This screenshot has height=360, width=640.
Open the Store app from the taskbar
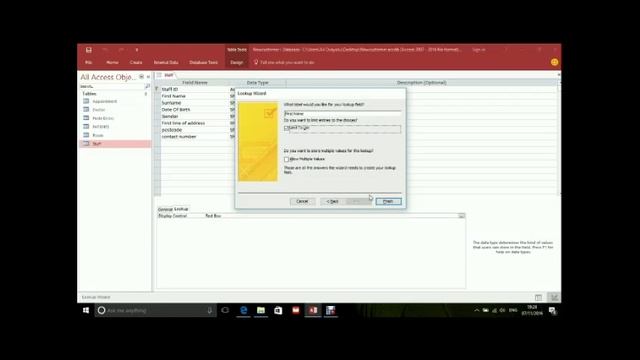coord(278,310)
